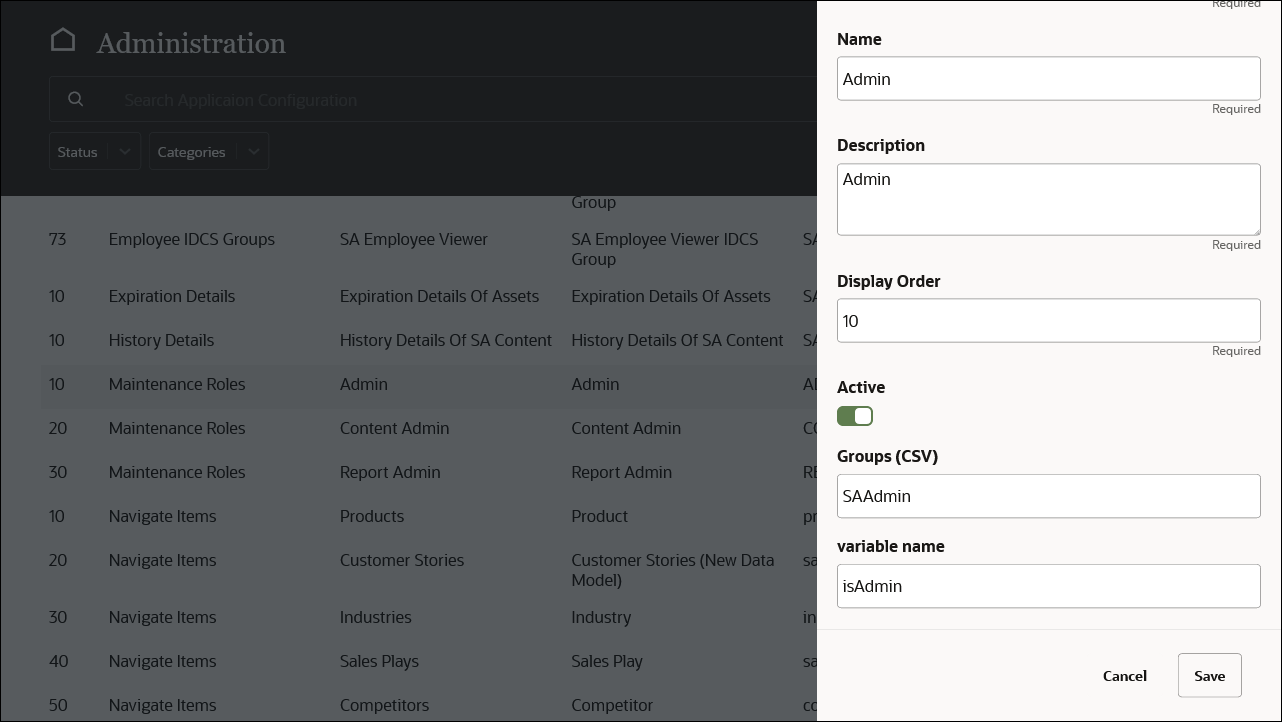The width and height of the screenshot is (1282, 722).
Task: Click the variable name field containing isAdmin
Action: tap(1048, 586)
